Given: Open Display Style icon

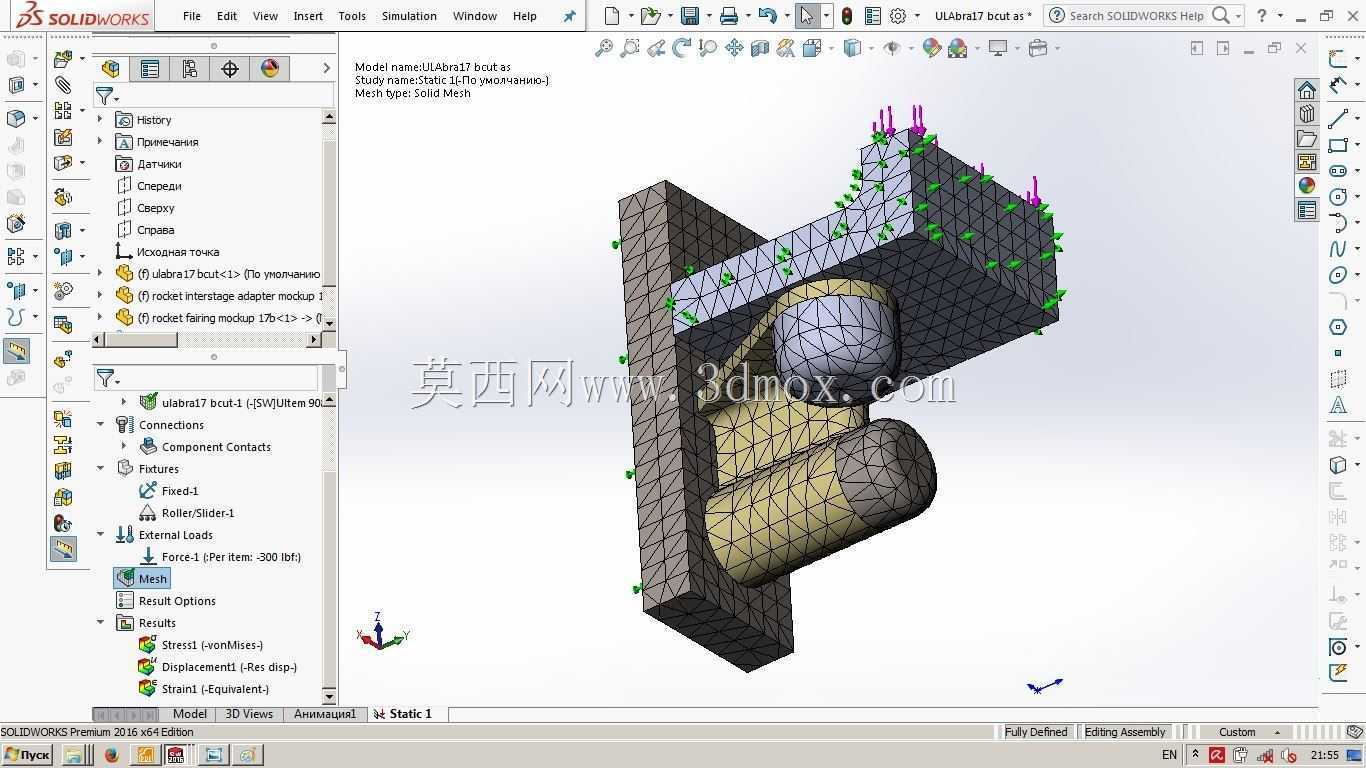Looking at the screenshot, I should point(852,48).
